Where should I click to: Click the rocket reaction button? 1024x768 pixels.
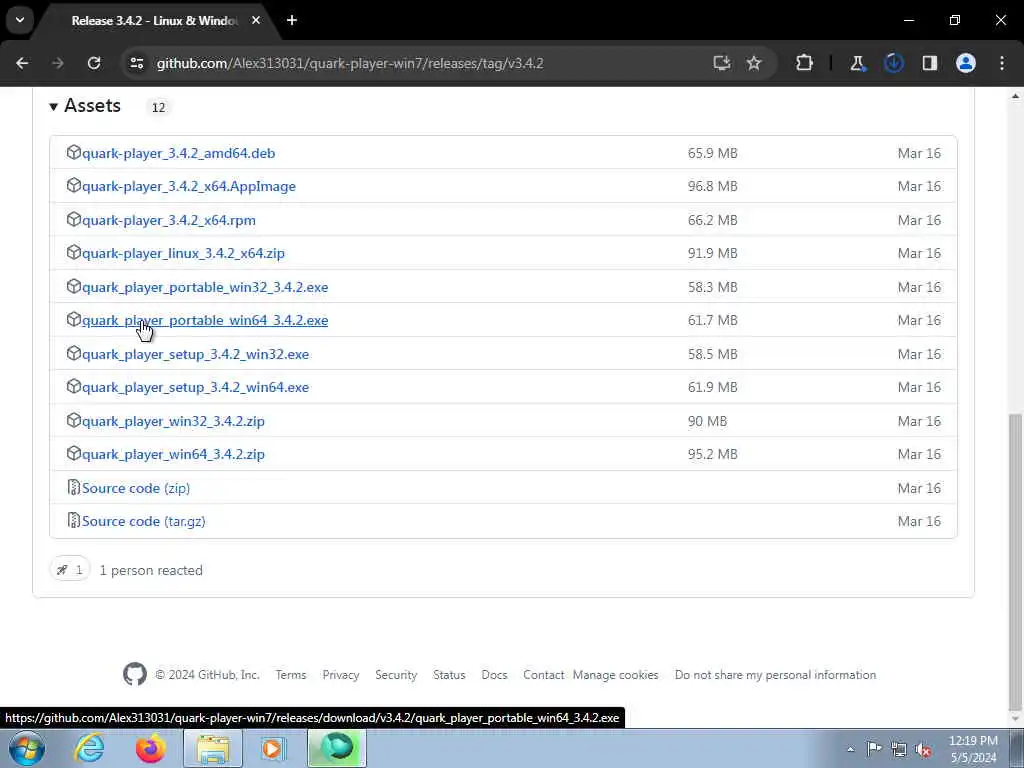point(70,570)
